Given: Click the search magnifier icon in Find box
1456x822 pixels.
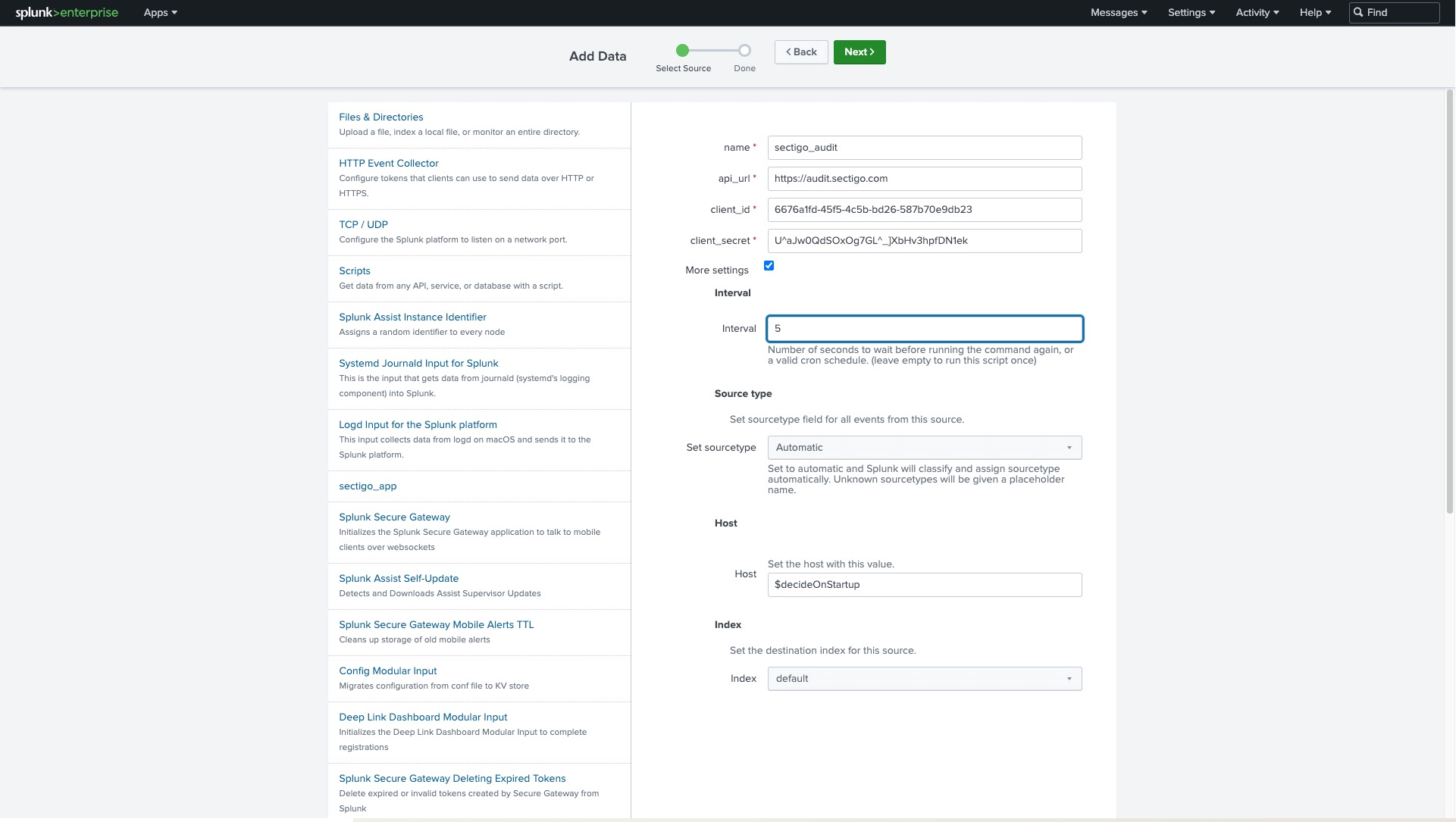Looking at the screenshot, I should pos(1359,12).
